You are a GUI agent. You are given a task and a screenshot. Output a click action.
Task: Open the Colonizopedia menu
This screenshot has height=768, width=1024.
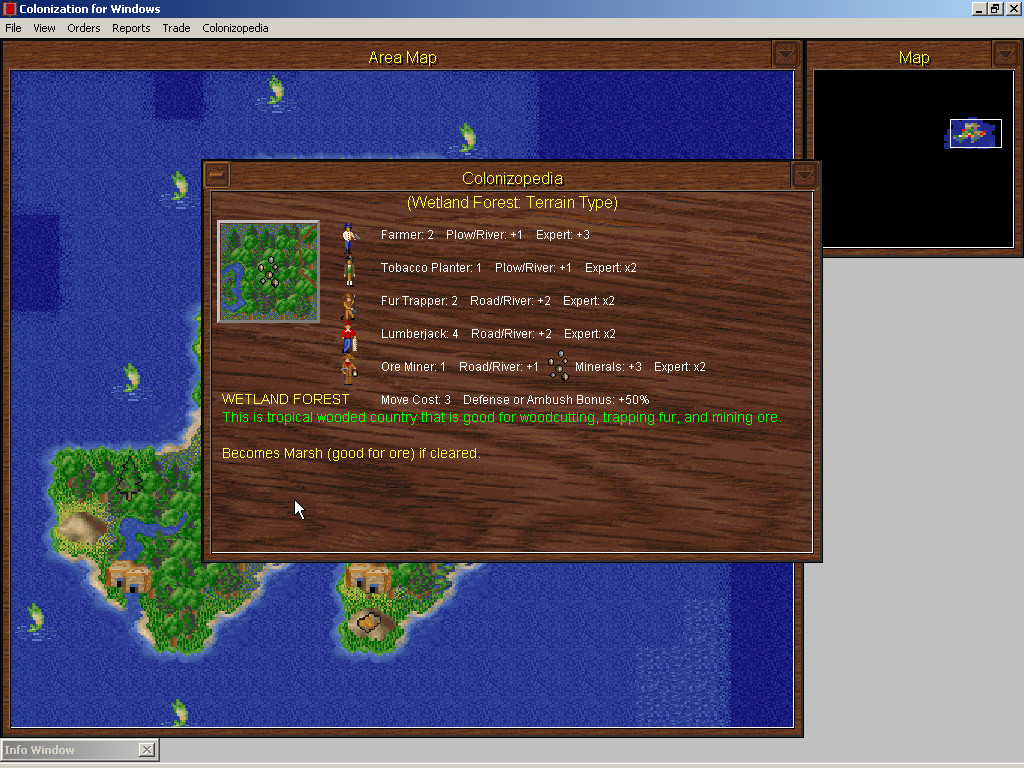[235, 28]
